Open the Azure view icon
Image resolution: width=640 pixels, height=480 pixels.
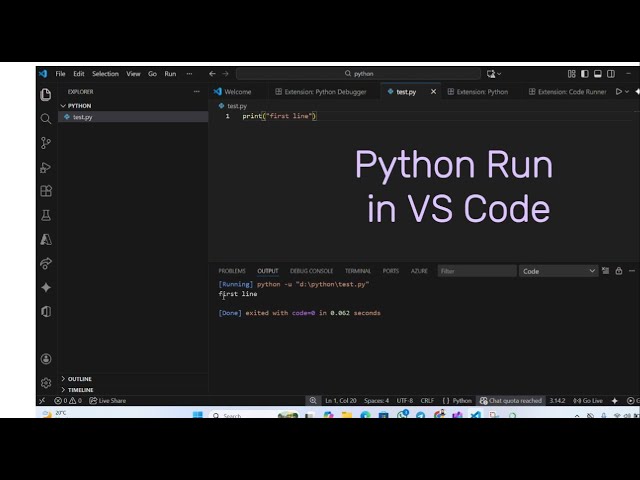46,239
